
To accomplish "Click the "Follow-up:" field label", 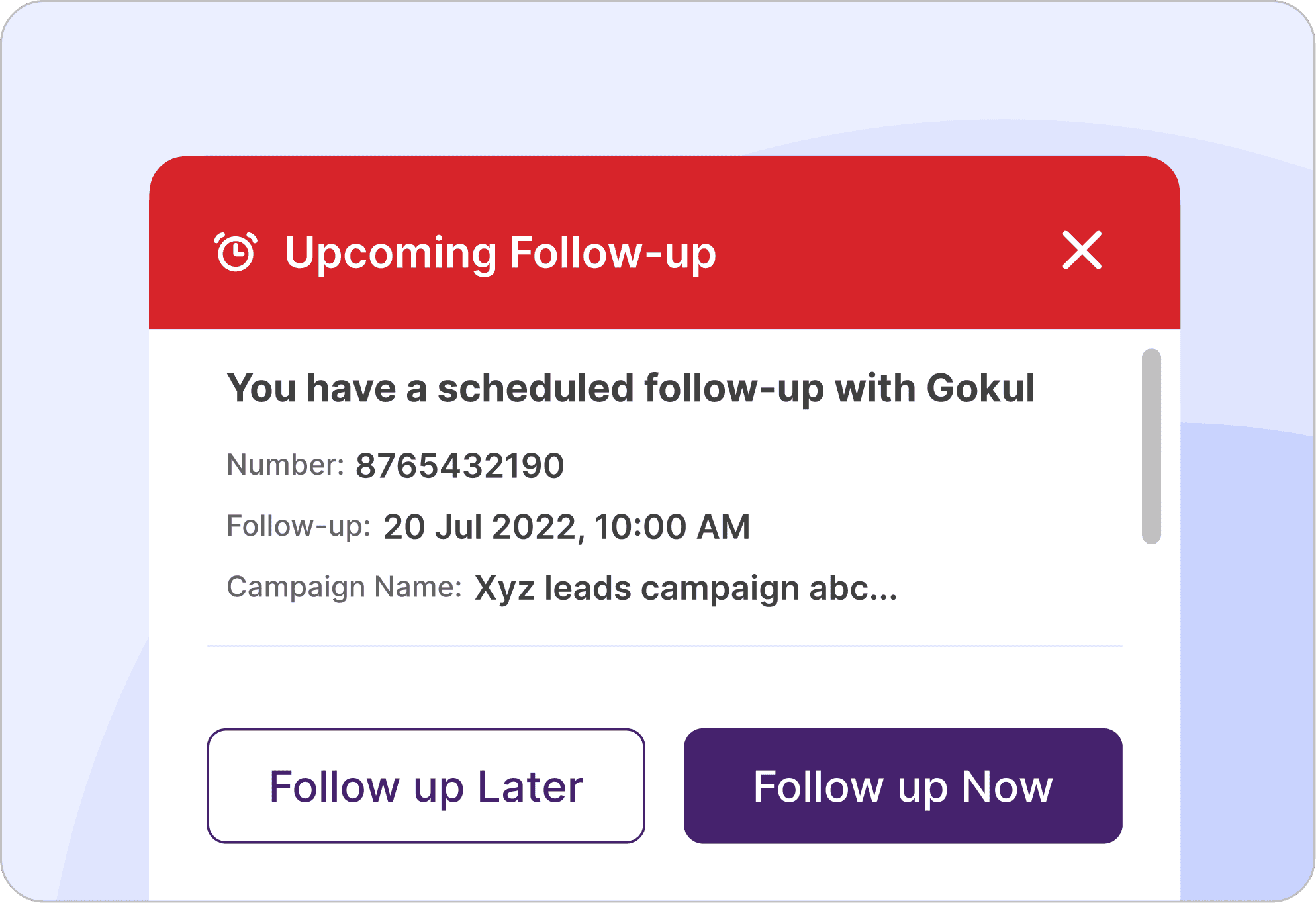I will pyautogui.click(x=298, y=526).
